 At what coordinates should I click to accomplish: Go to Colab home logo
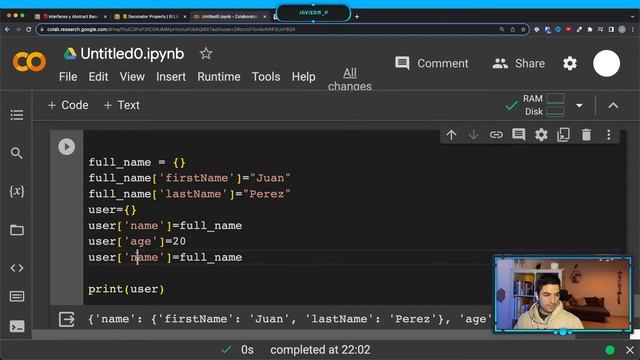[x=29, y=62]
